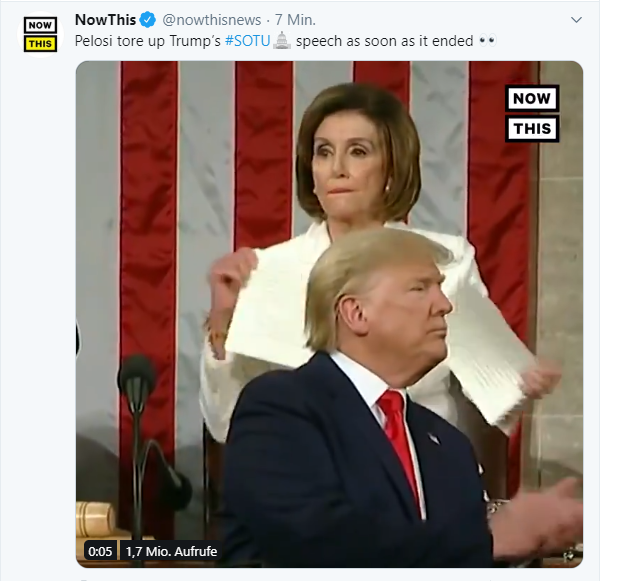Play the Pelosi speech video
Viewport: 620px width, 581px height.
(x=329, y=314)
